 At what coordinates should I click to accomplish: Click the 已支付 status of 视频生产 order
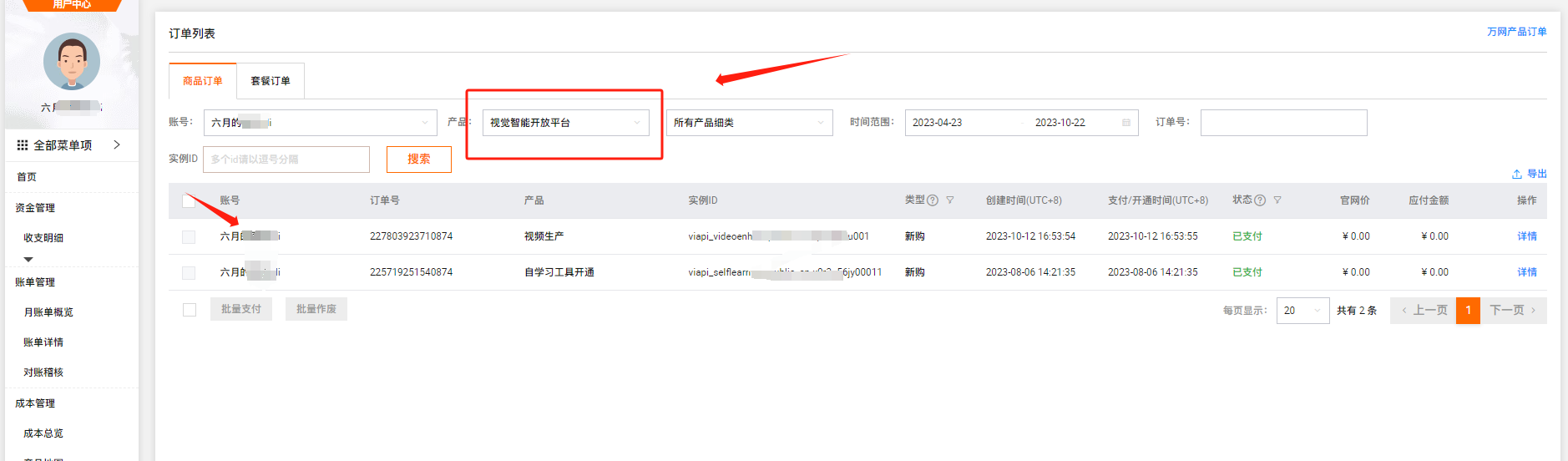(1247, 236)
